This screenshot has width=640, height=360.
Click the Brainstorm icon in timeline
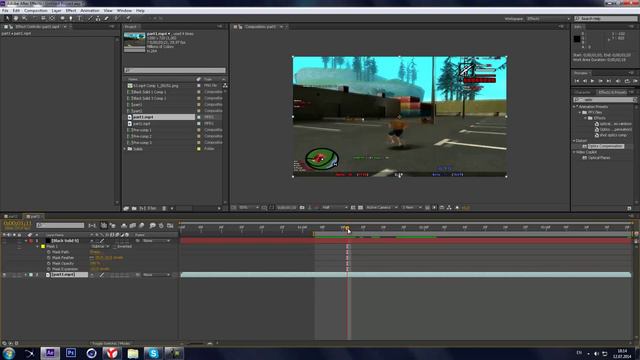[x=152, y=225]
